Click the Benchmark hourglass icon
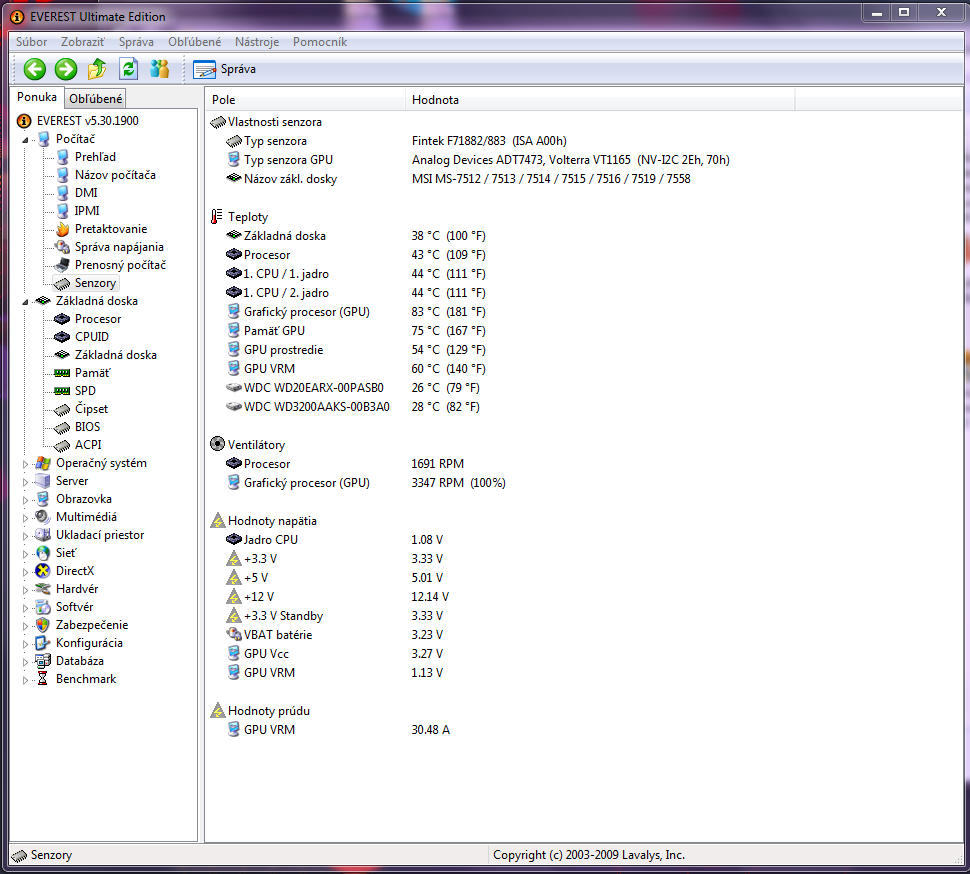Viewport: 970px width, 874px height. 43,679
